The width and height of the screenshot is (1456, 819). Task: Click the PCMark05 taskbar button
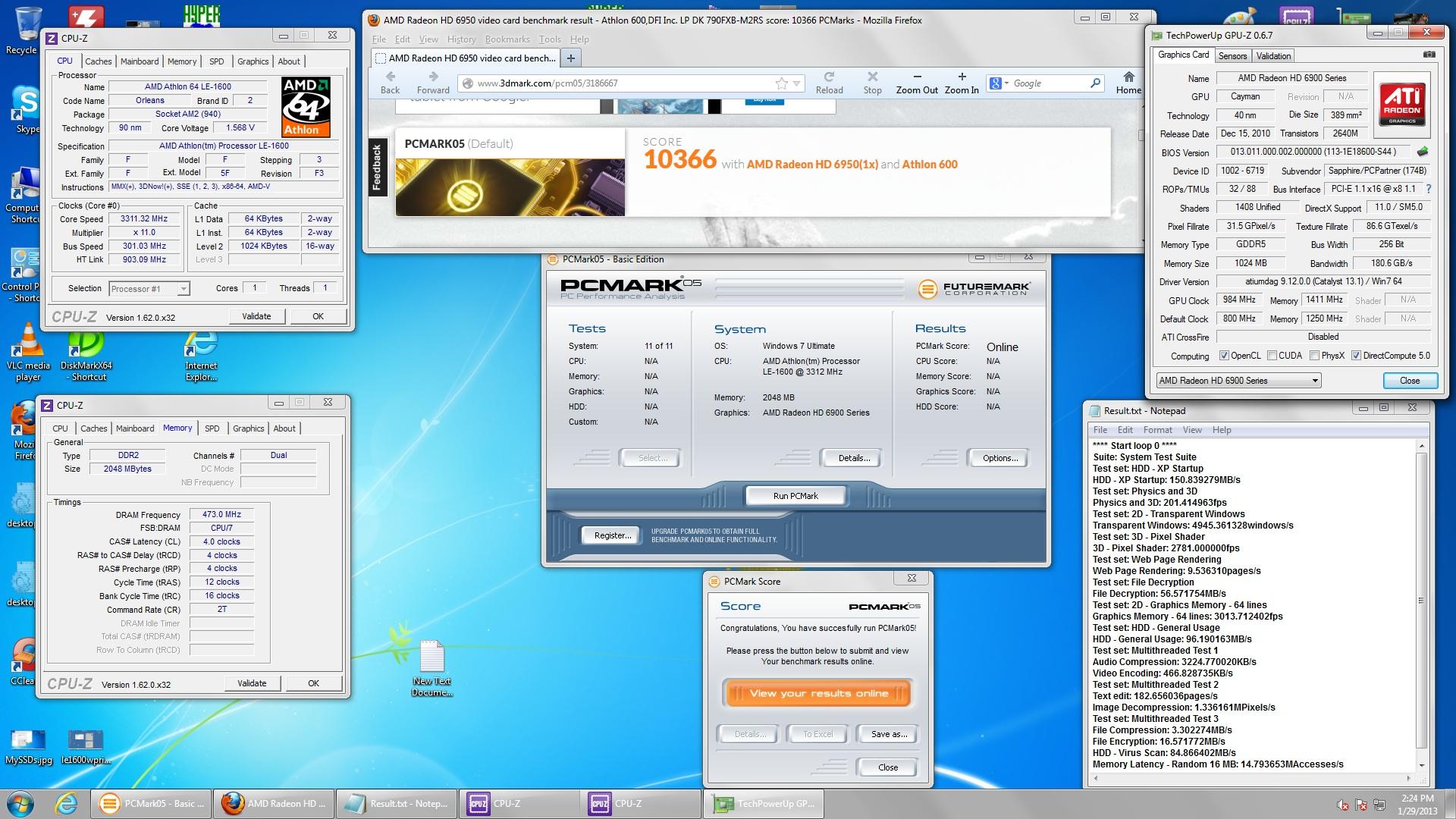(152, 804)
